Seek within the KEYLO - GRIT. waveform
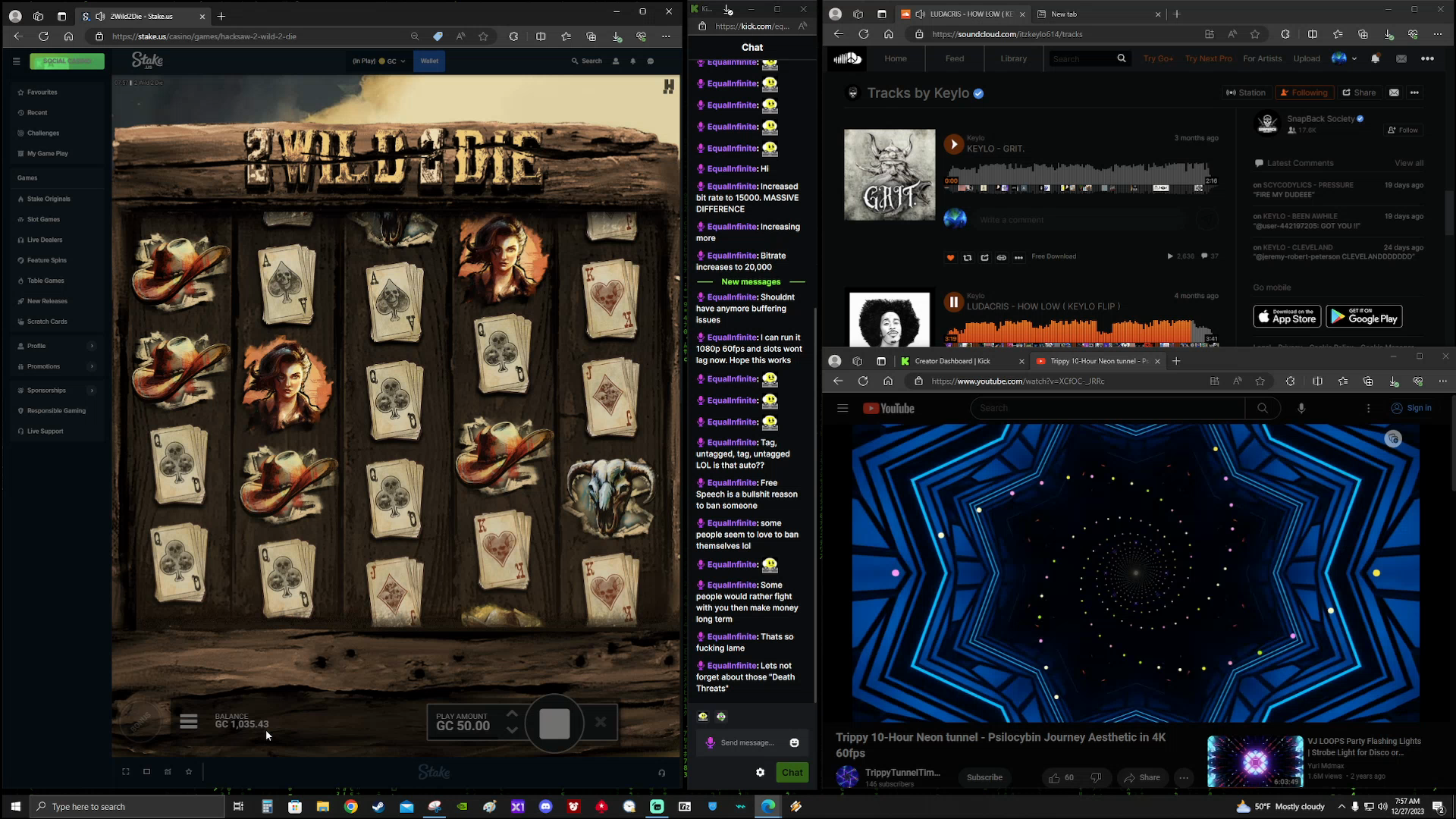This screenshot has height=819, width=1456. pyautogui.click(x=1081, y=178)
